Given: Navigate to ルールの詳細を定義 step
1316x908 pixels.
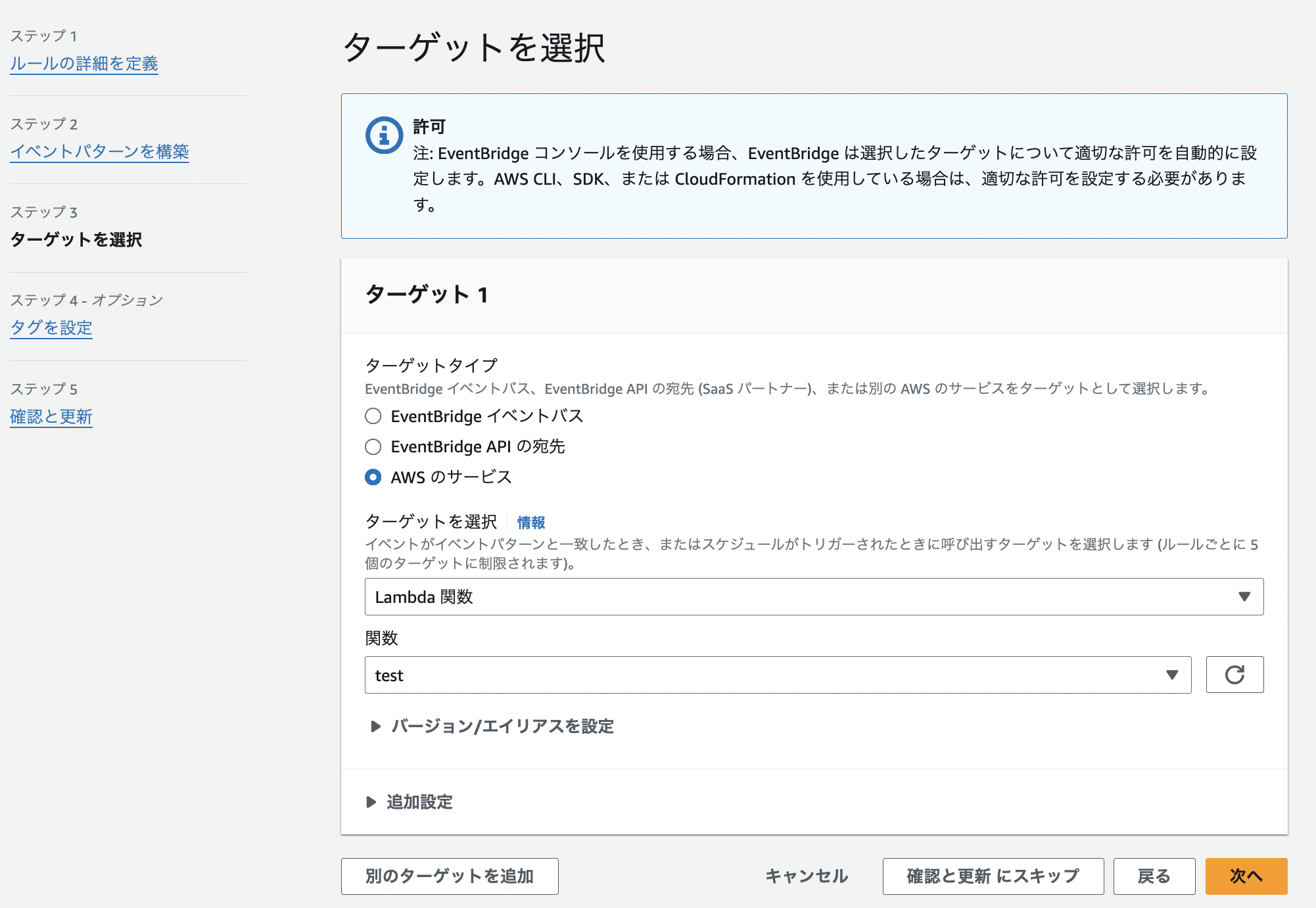Looking at the screenshot, I should (83, 63).
